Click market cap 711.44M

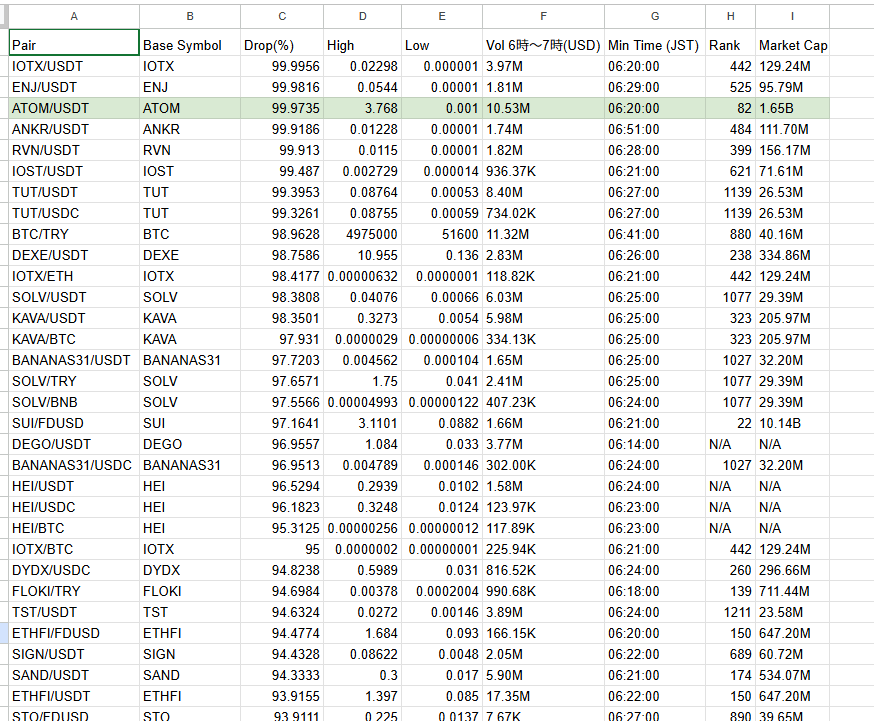792,591
